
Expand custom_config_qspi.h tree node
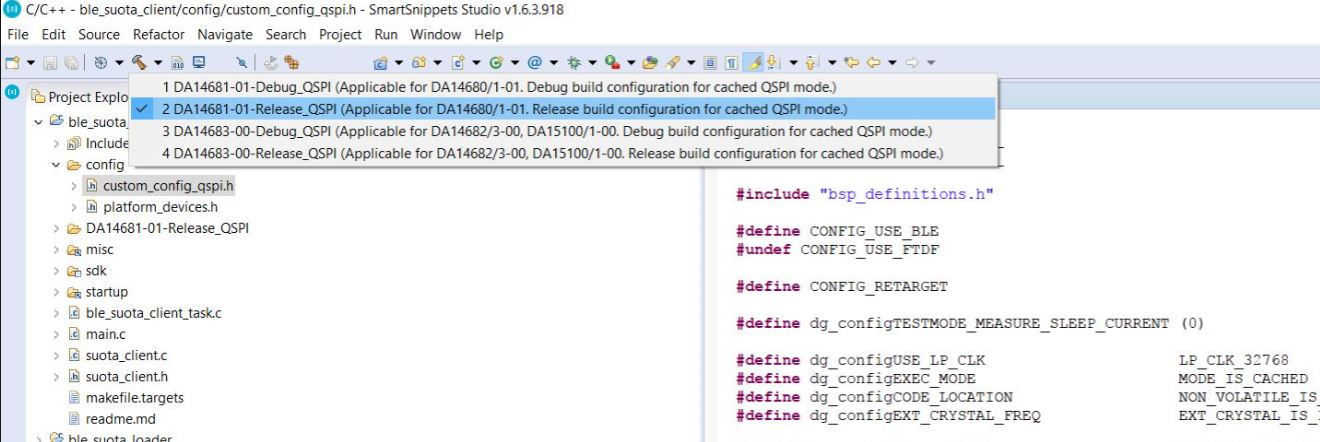coord(73,186)
